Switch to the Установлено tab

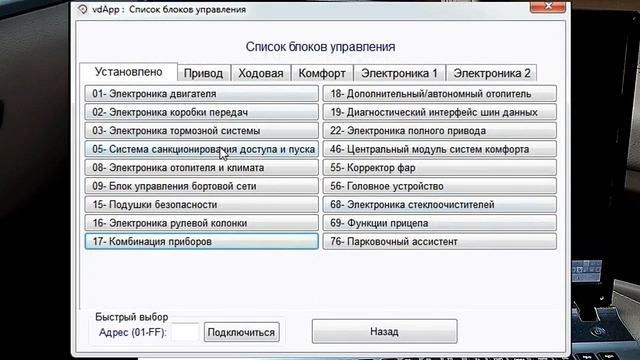[129, 72]
